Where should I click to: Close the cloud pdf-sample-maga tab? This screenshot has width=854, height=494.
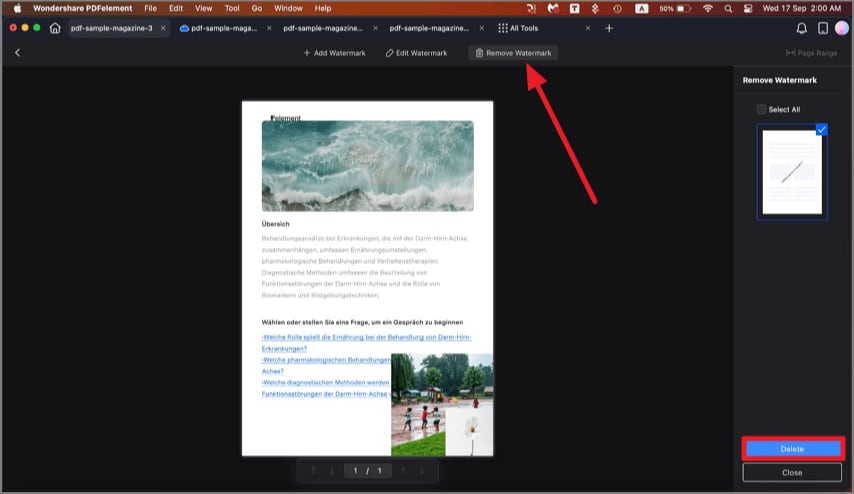click(x=269, y=28)
